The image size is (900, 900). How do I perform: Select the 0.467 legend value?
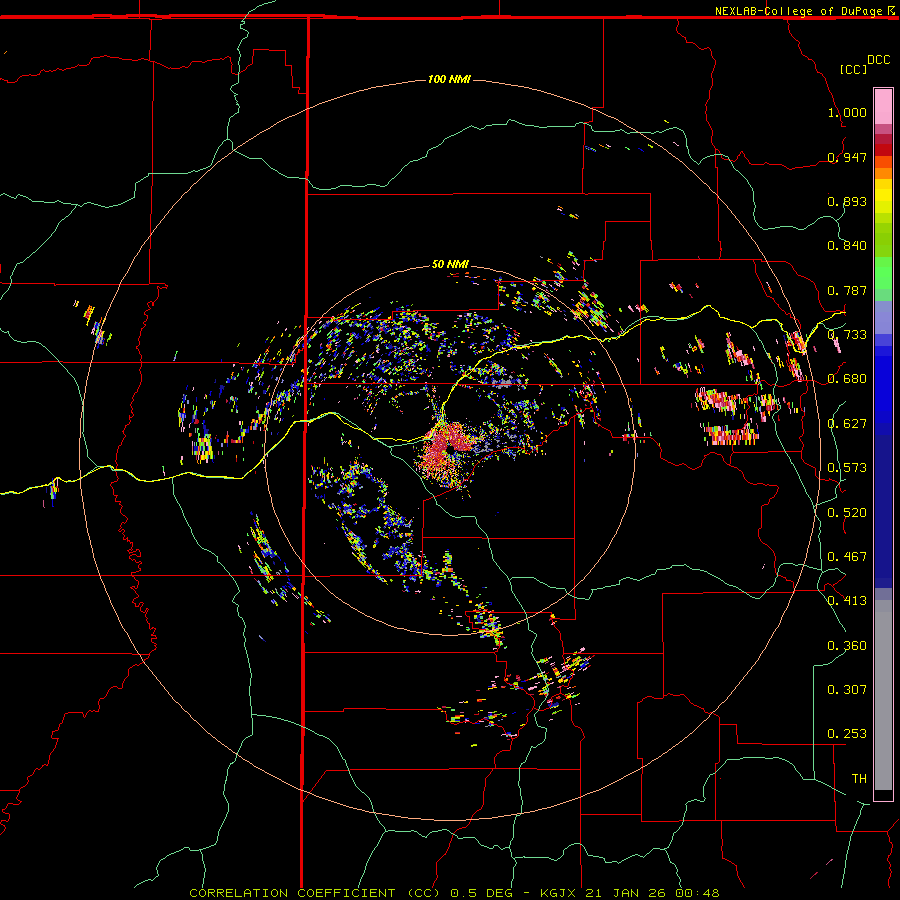point(847,557)
